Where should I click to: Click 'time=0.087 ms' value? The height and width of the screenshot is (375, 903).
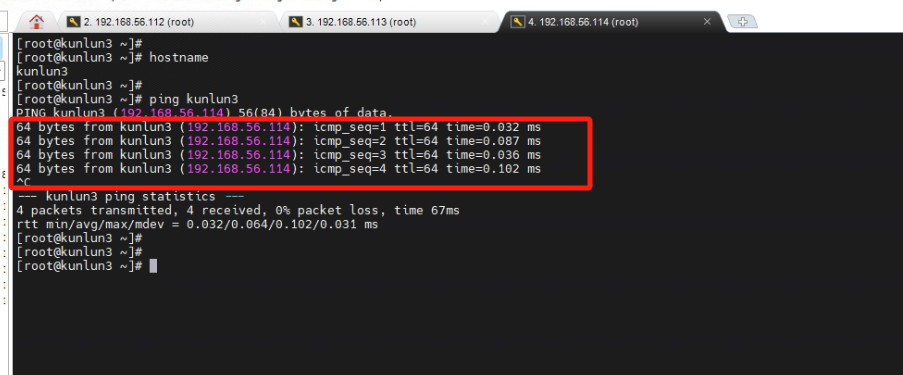[x=494, y=141]
